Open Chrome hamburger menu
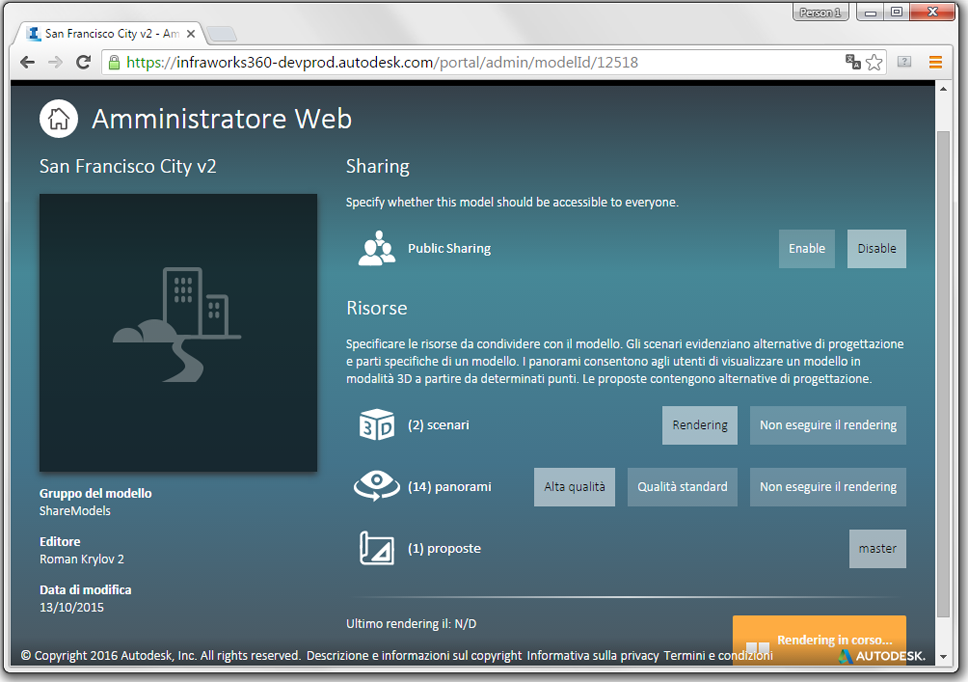The image size is (968, 682). 936,62
